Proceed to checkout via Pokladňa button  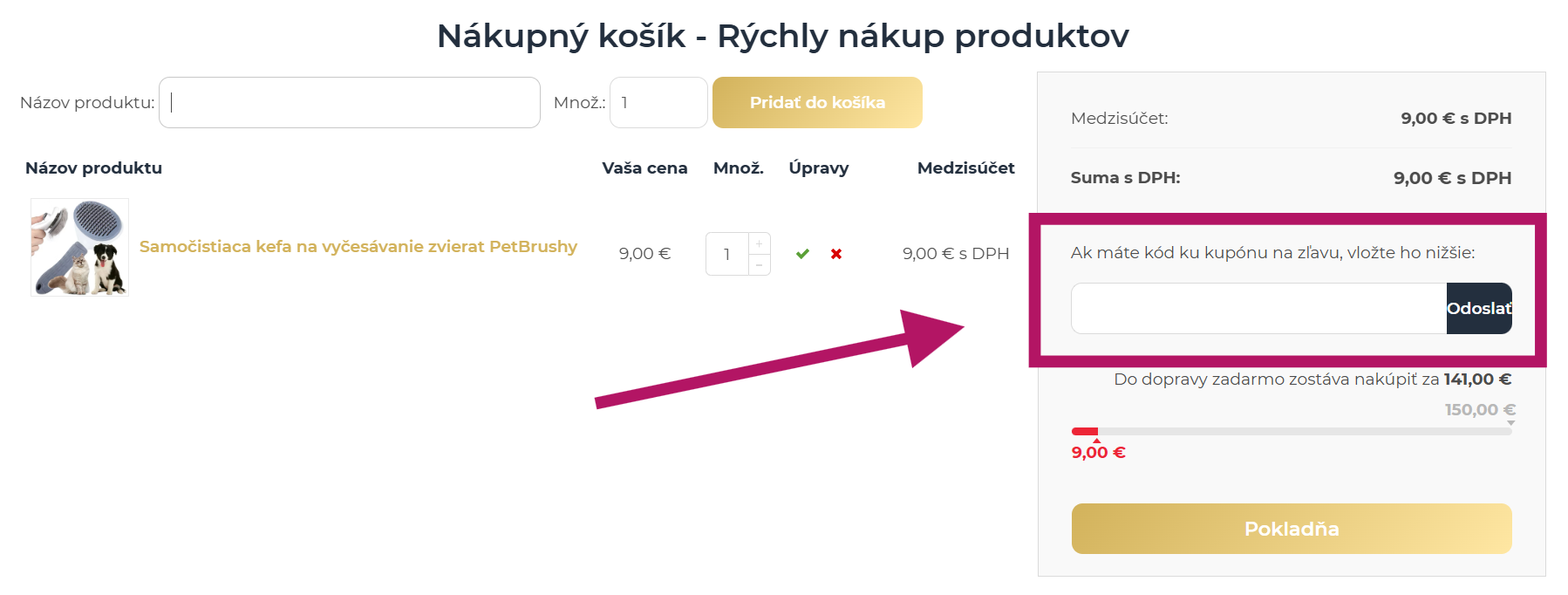click(1291, 529)
